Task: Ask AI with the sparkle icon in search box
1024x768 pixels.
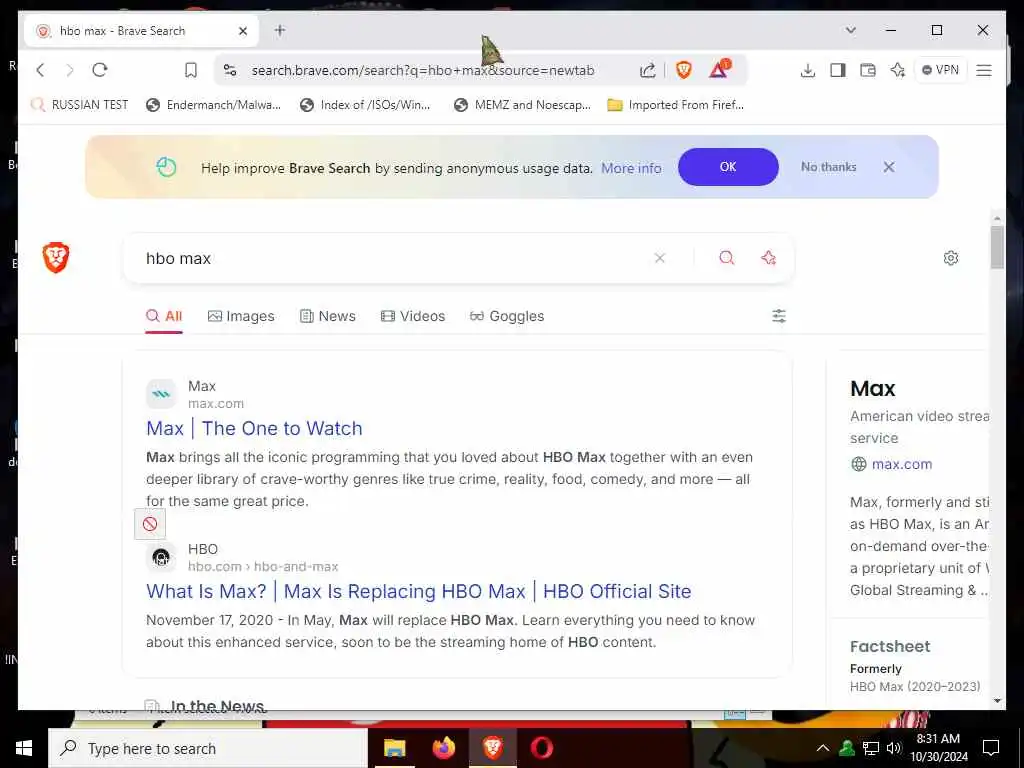Action: click(769, 258)
